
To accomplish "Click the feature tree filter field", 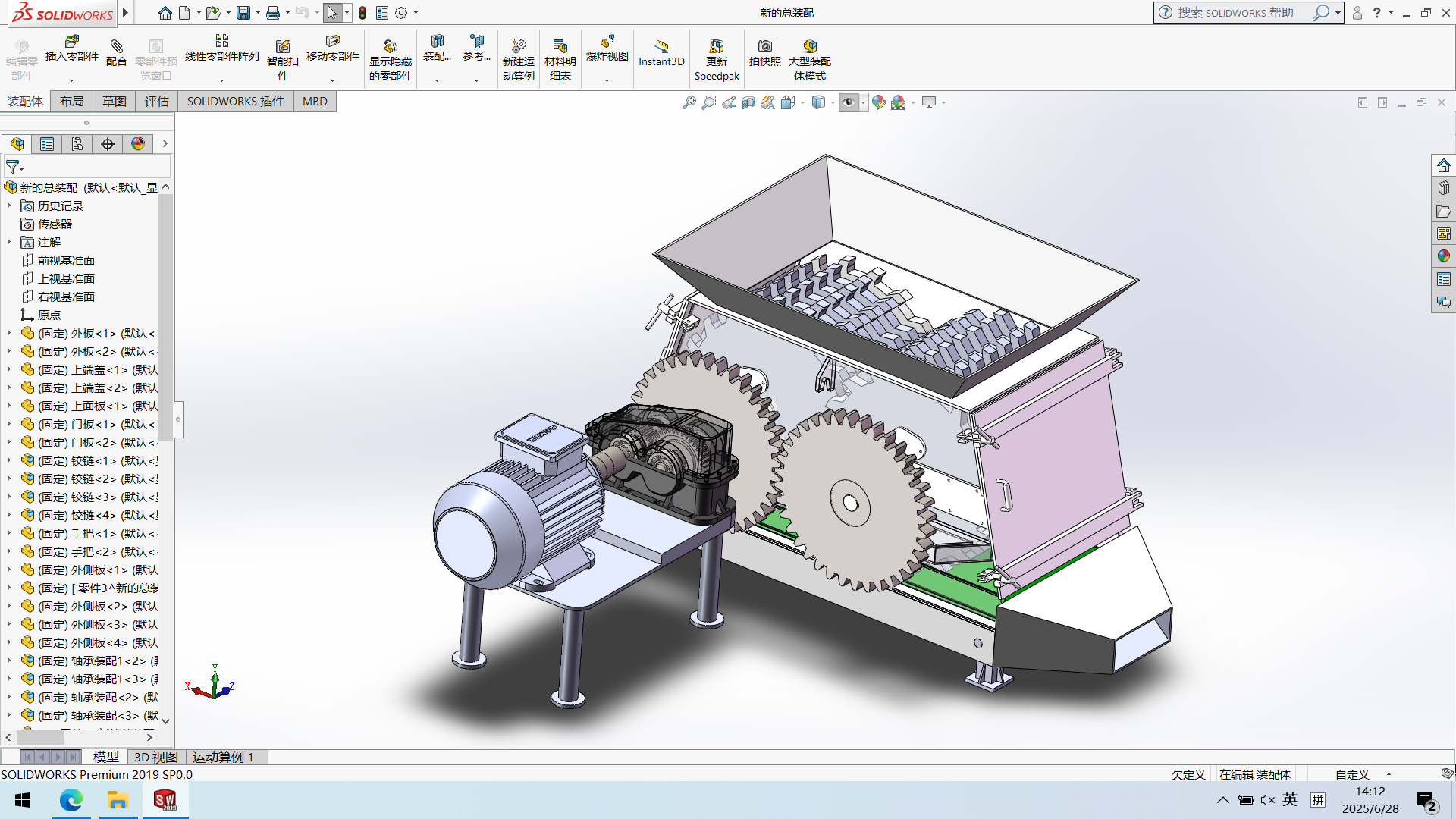I will pos(87,166).
